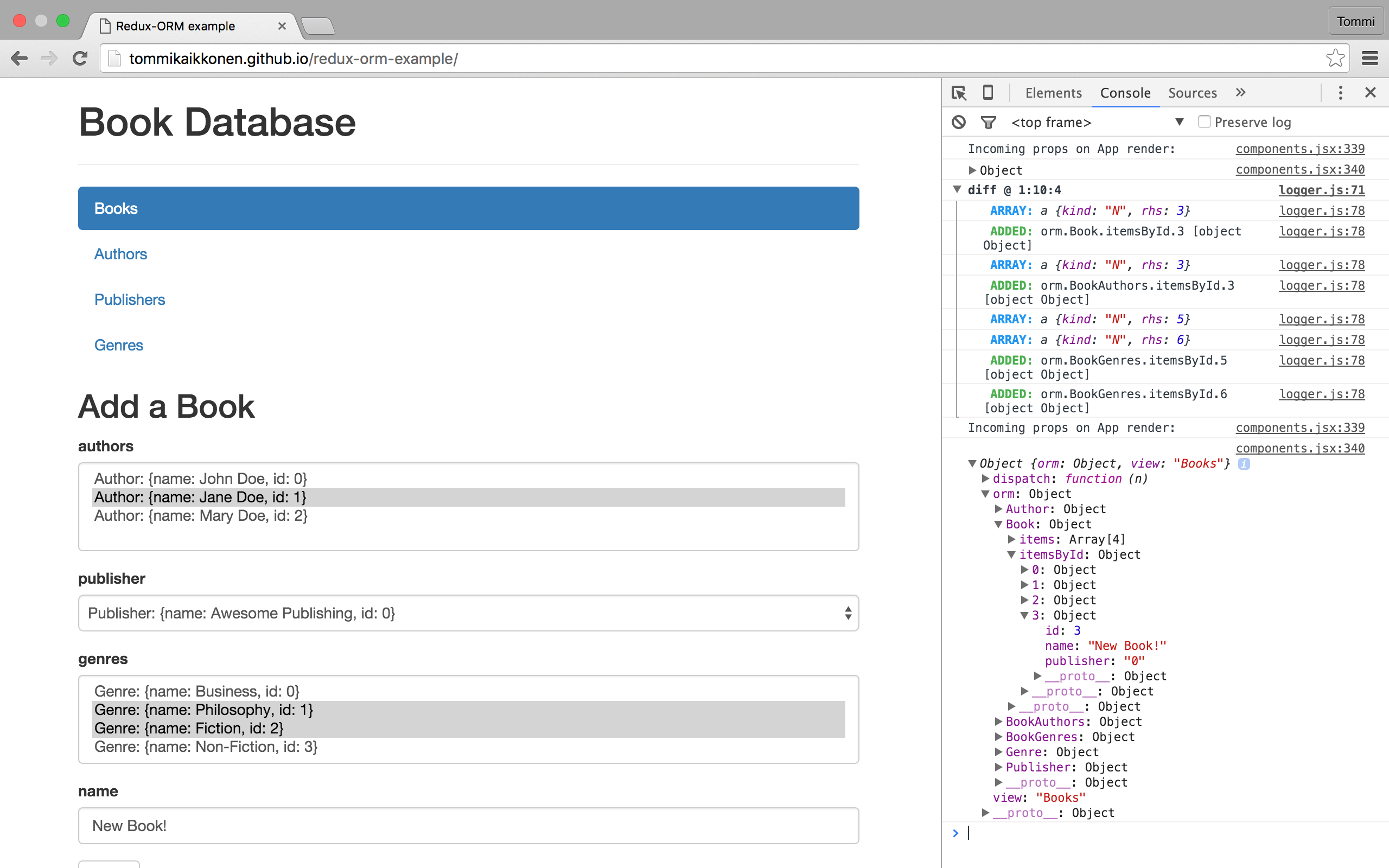Select Publisher dropdown for Add a Book
The width and height of the screenshot is (1389, 868).
click(x=467, y=613)
